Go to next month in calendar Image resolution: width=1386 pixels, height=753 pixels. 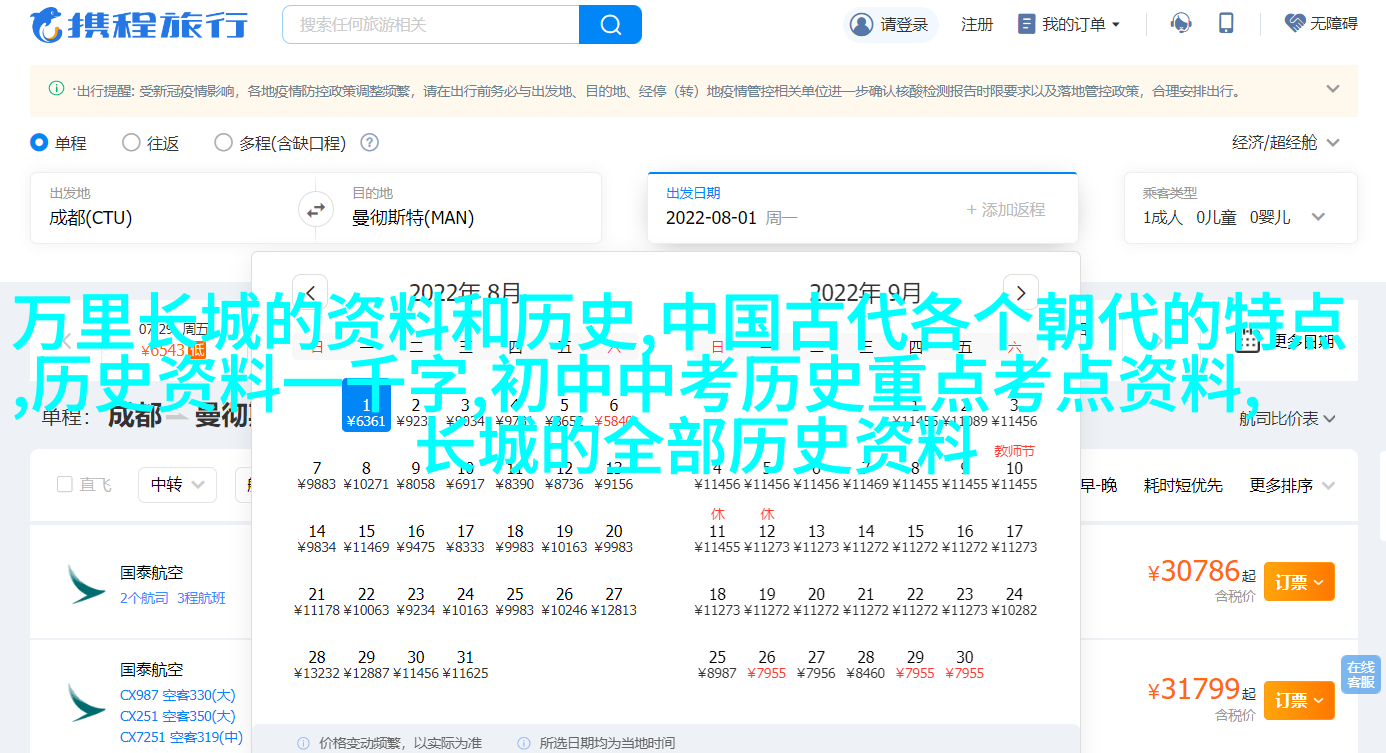[1020, 293]
